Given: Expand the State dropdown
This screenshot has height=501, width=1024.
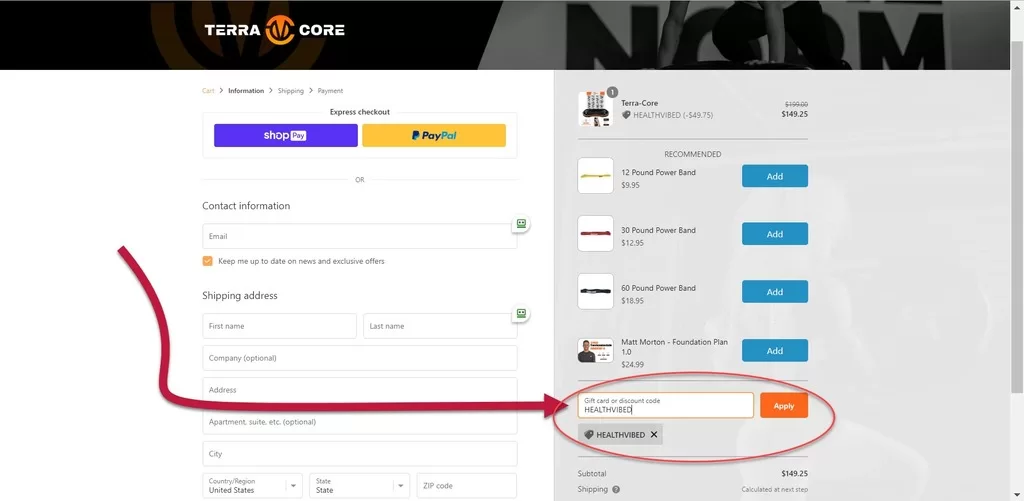Looking at the screenshot, I should [359, 486].
